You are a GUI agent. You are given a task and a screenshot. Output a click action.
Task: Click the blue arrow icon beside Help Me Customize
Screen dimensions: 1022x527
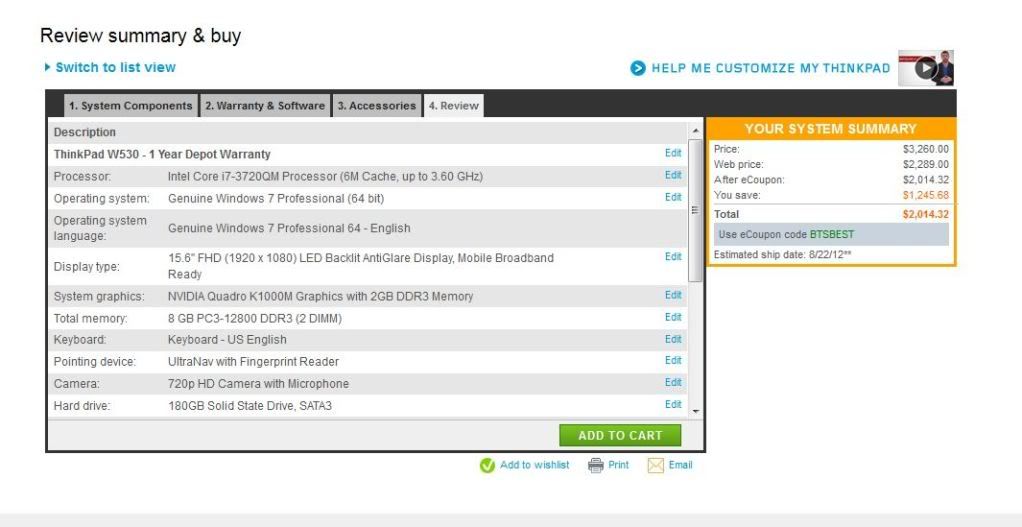pos(638,68)
